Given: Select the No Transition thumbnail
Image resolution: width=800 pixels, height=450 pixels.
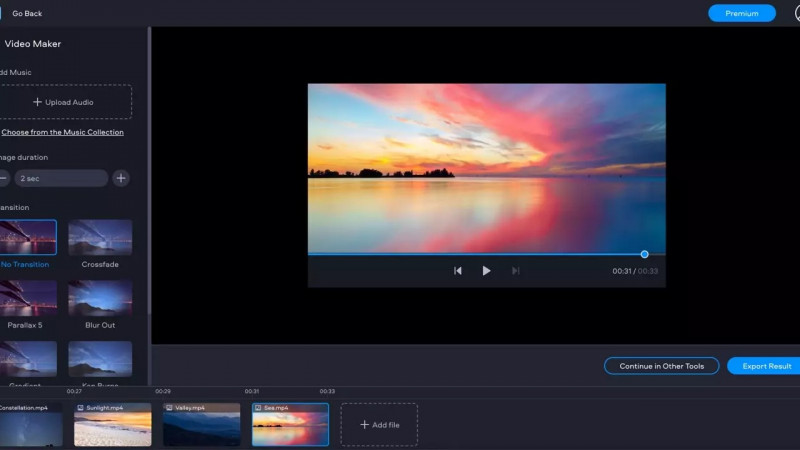Looking at the screenshot, I should click(28, 237).
